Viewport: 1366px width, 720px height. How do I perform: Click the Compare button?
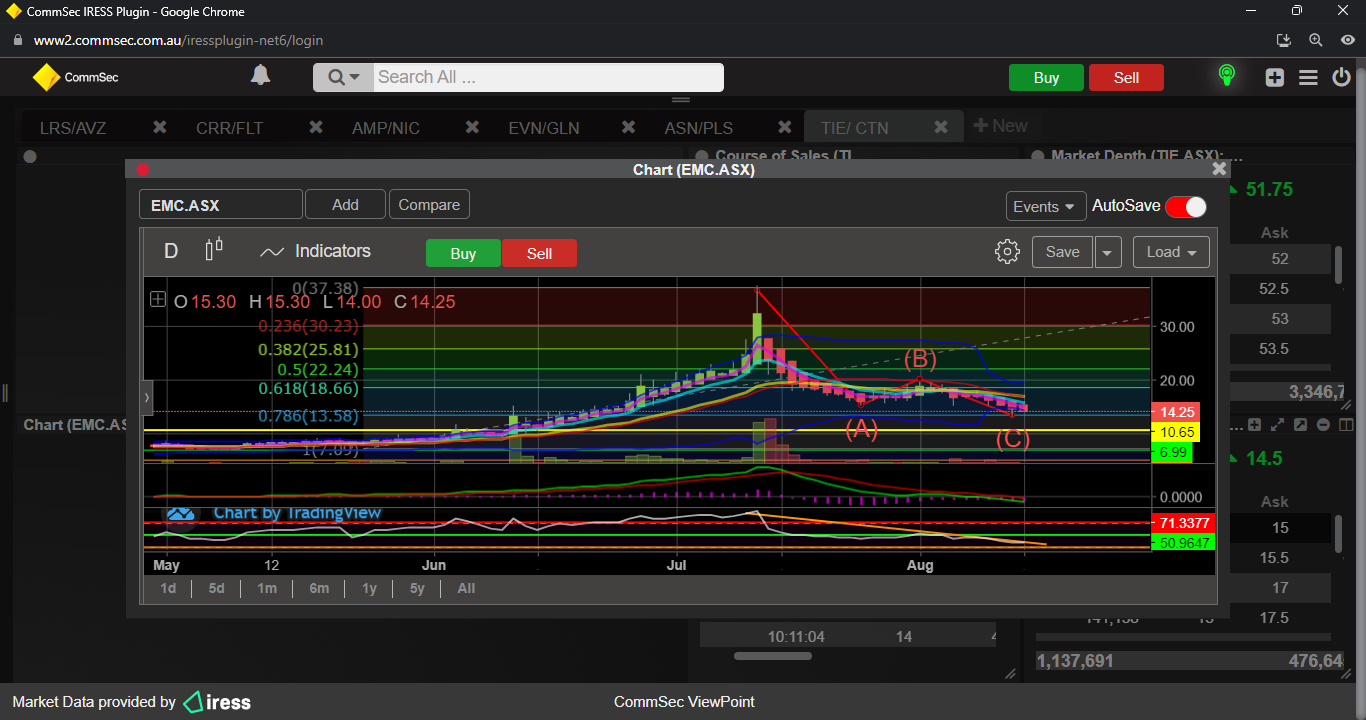pos(429,205)
